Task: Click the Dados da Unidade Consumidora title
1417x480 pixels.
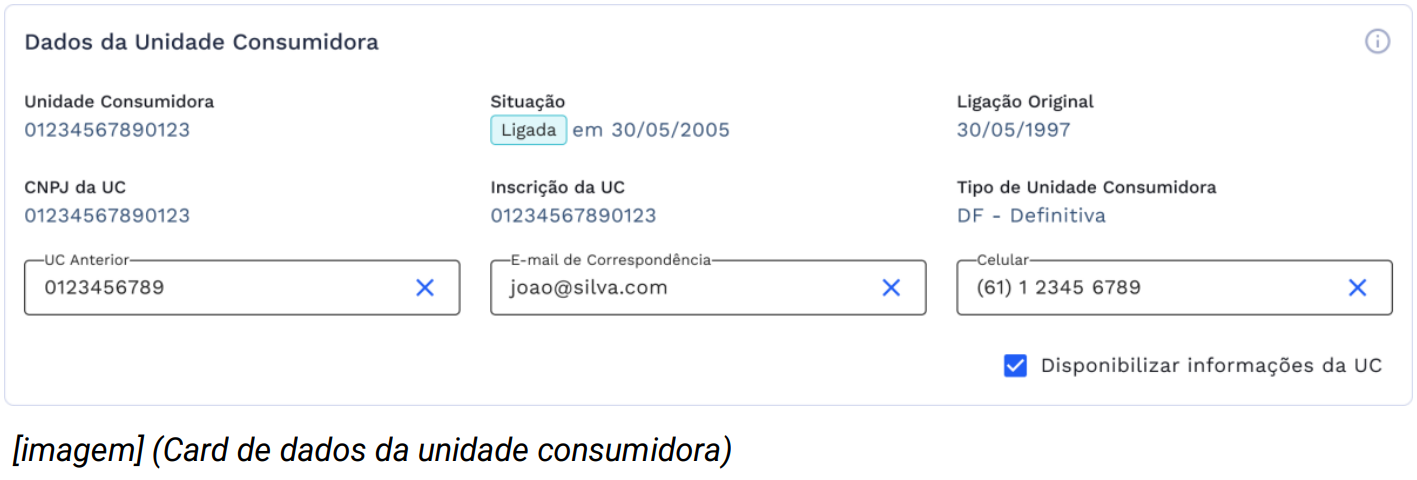Action: coord(201,42)
